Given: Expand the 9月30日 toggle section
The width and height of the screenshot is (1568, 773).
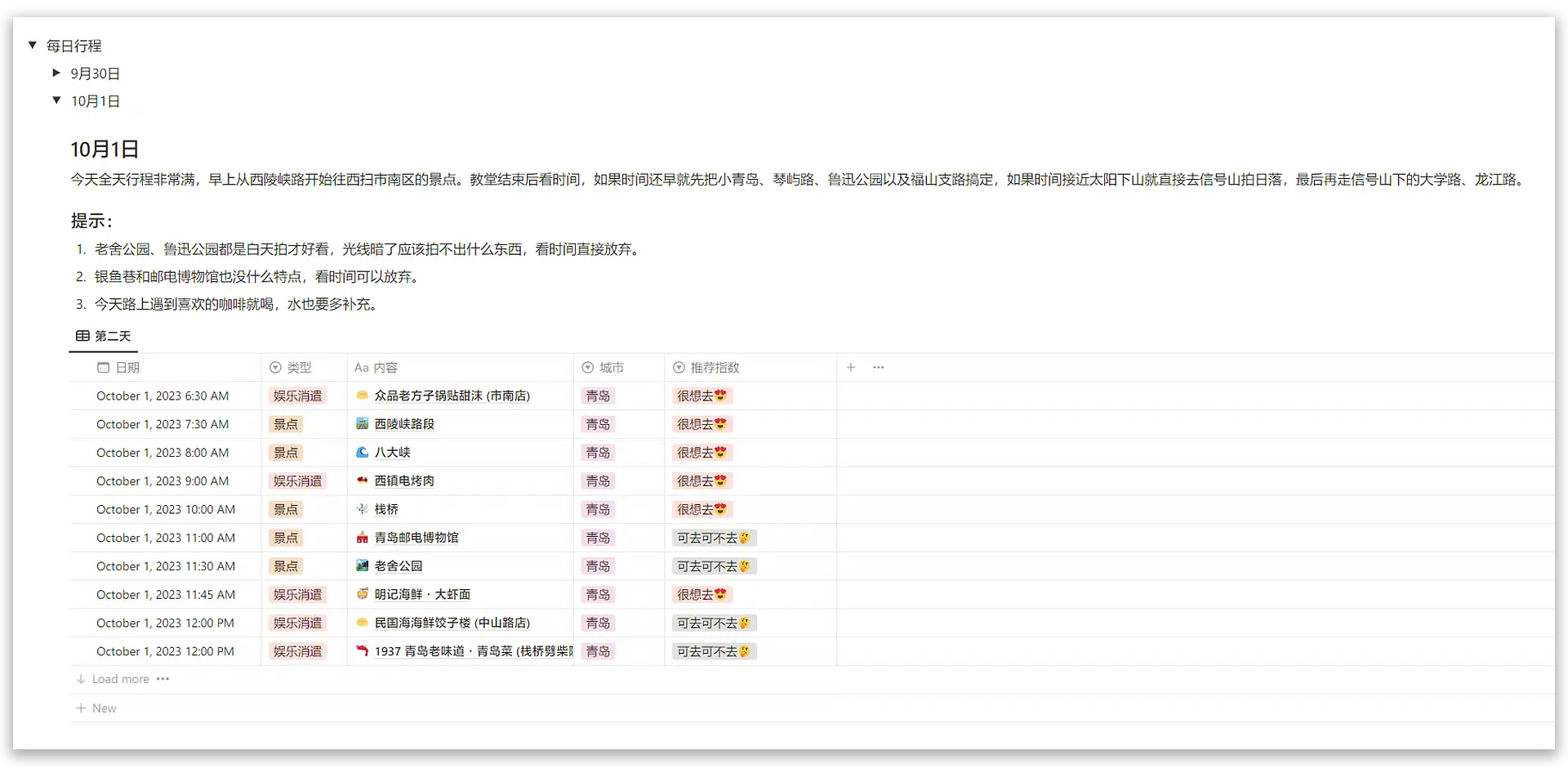Looking at the screenshot, I should [56, 73].
